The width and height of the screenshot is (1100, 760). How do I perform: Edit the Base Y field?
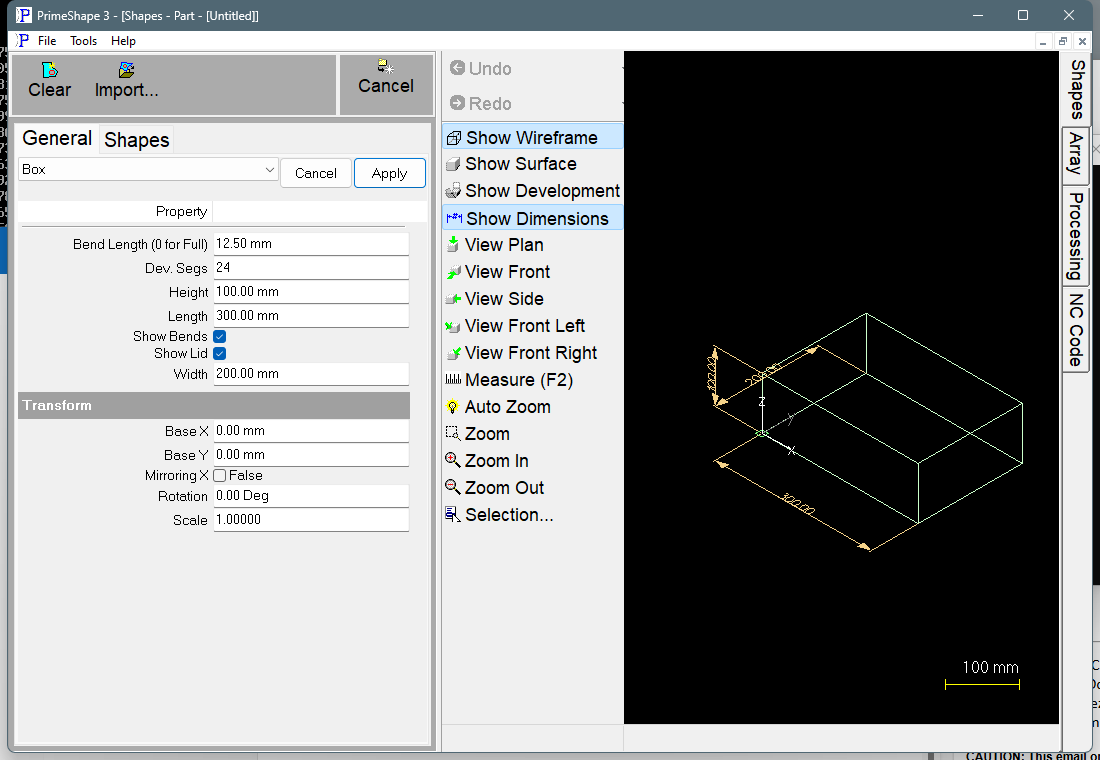point(311,455)
